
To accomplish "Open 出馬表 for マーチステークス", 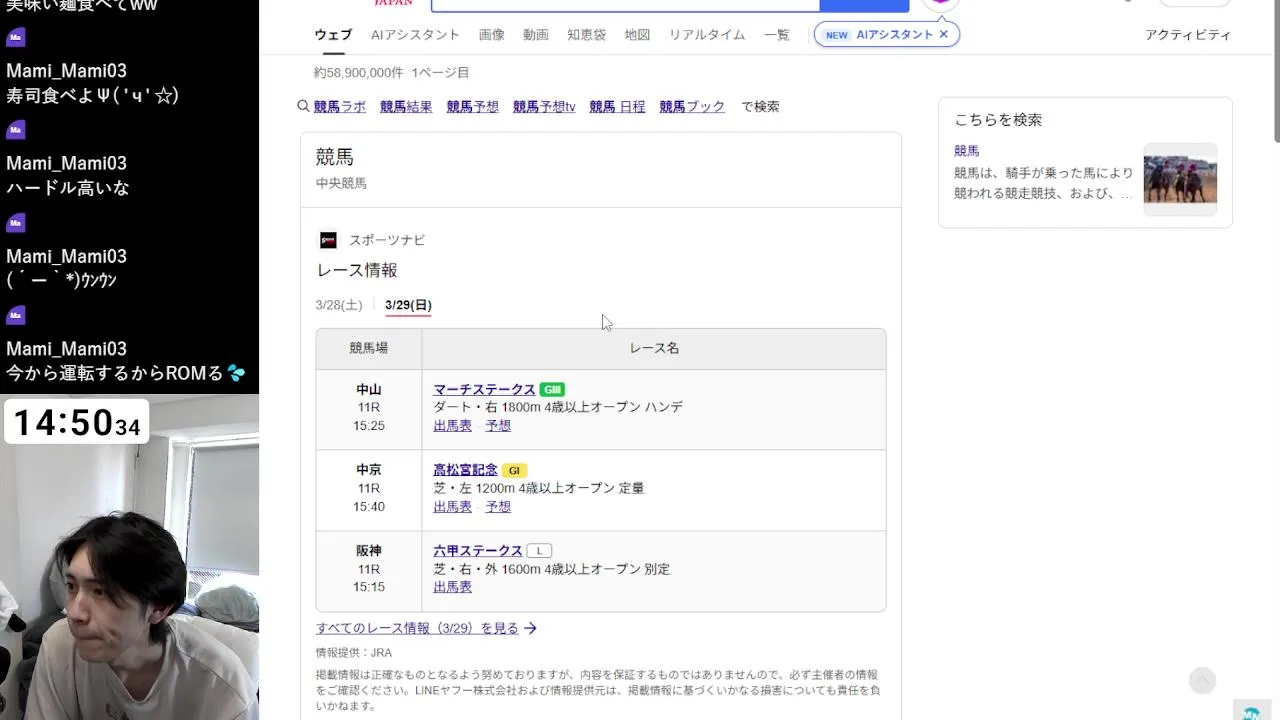I will (x=452, y=425).
